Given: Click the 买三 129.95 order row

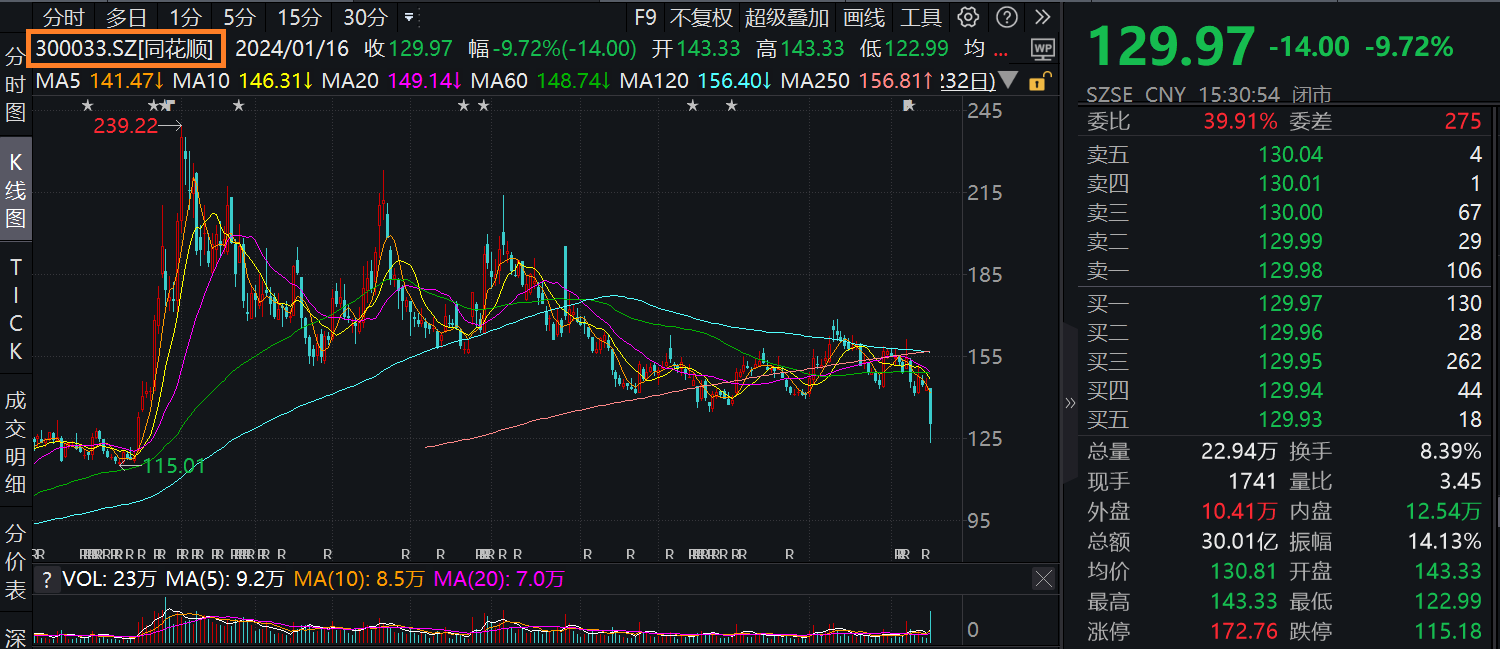Looking at the screenshot, I should click(x=1285, y=361).
